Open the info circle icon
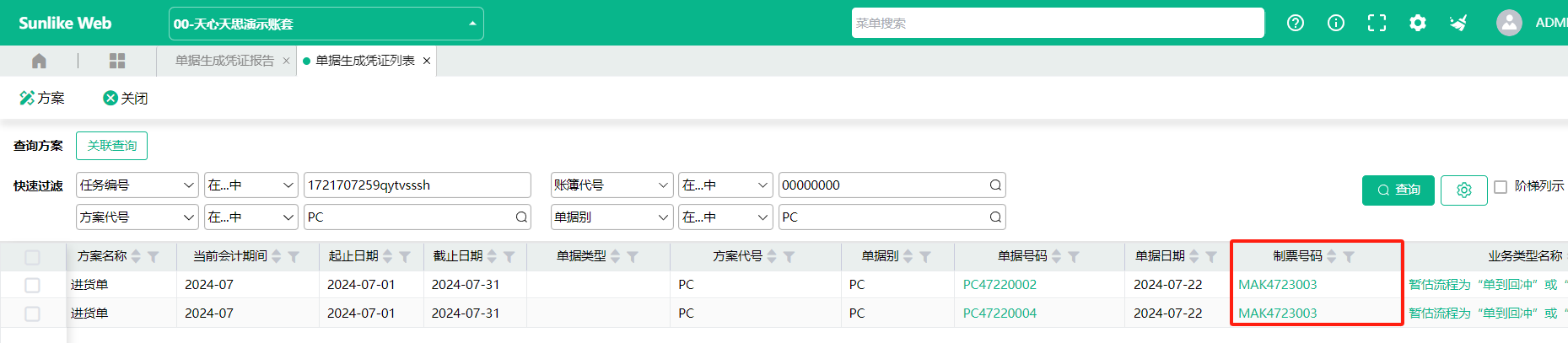1568x343 pixels. pos(1336,23)
